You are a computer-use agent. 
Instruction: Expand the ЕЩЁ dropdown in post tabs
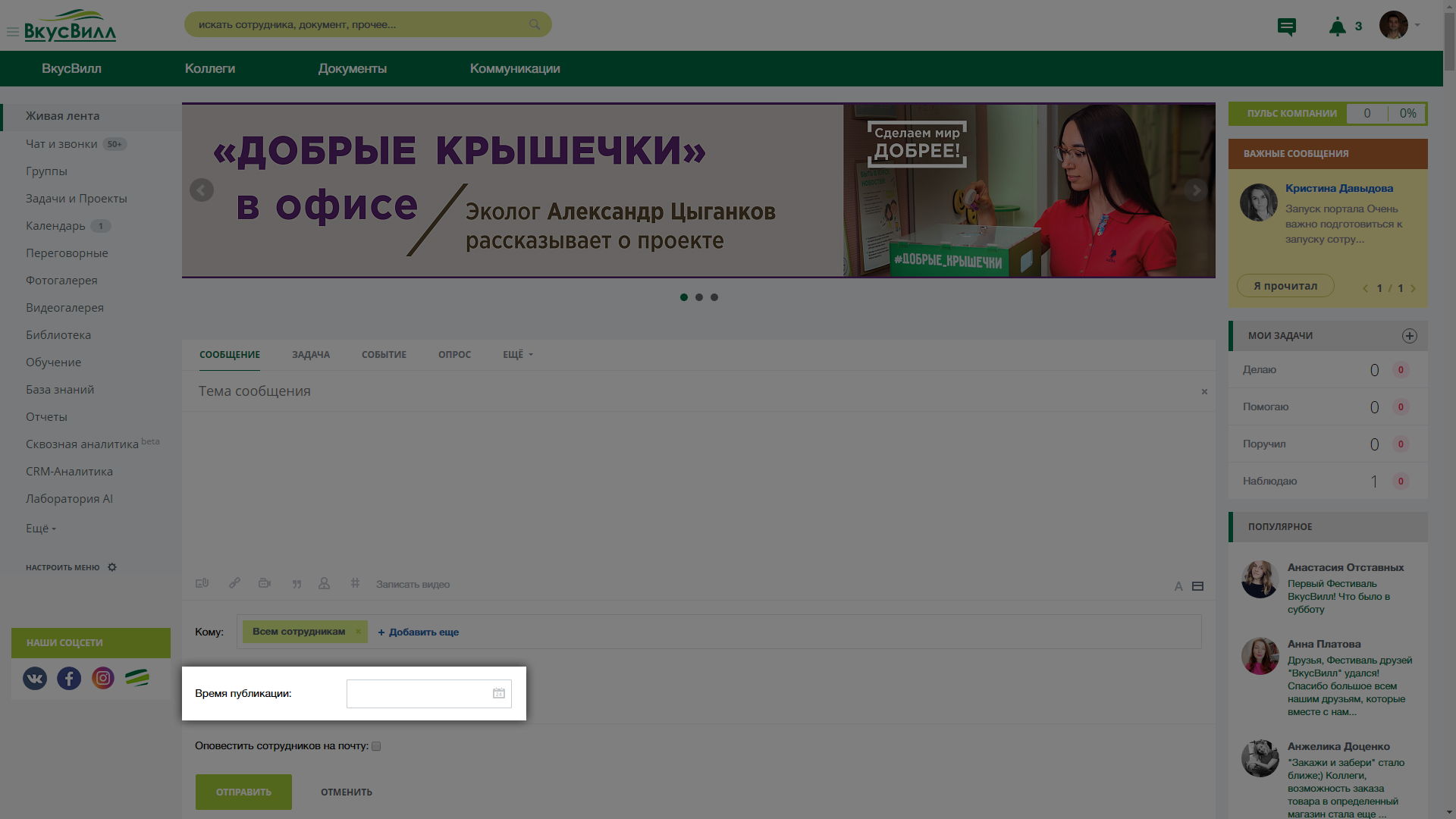518,355
